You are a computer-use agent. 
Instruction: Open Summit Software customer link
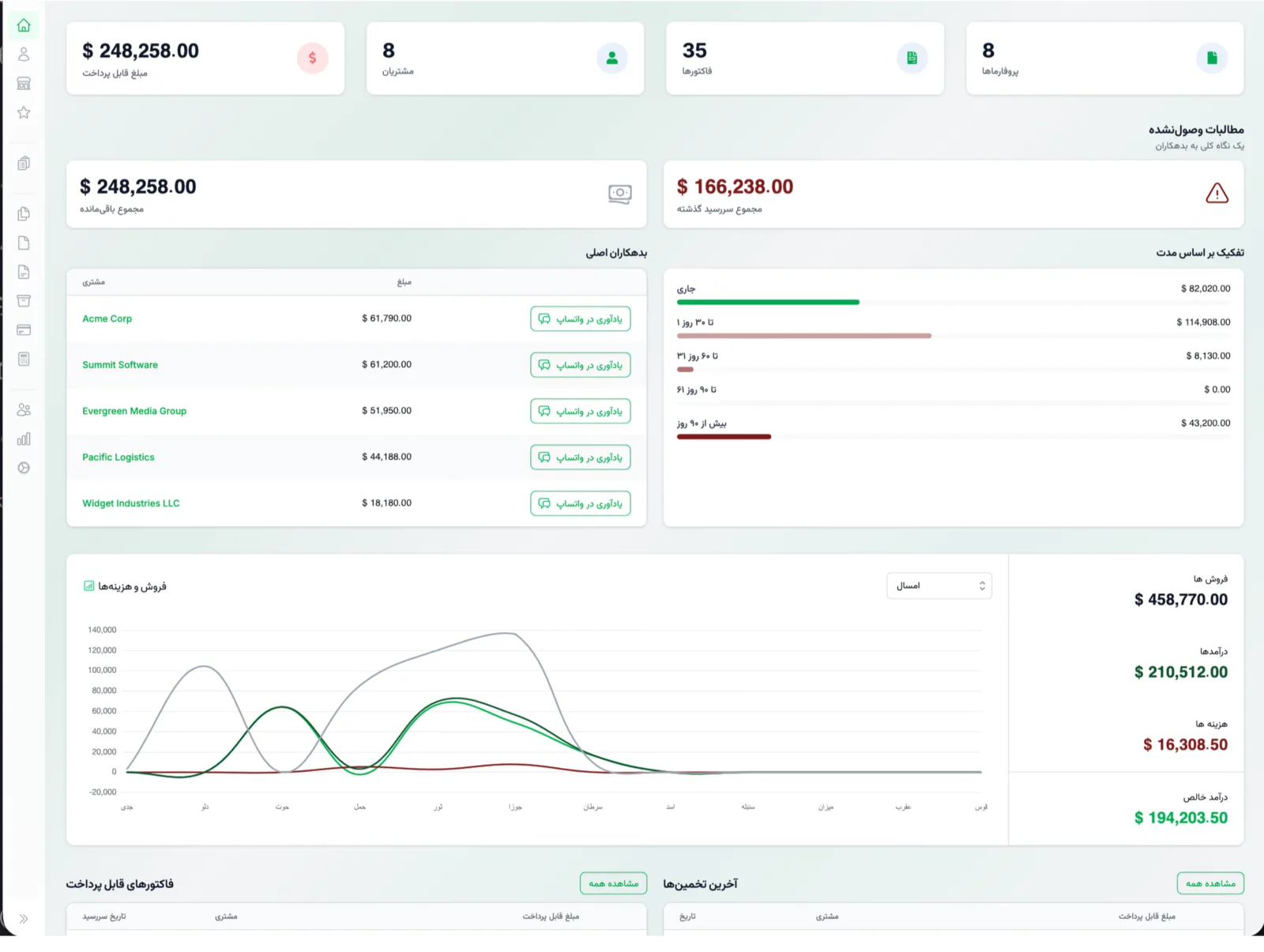(x=120, y=365)
